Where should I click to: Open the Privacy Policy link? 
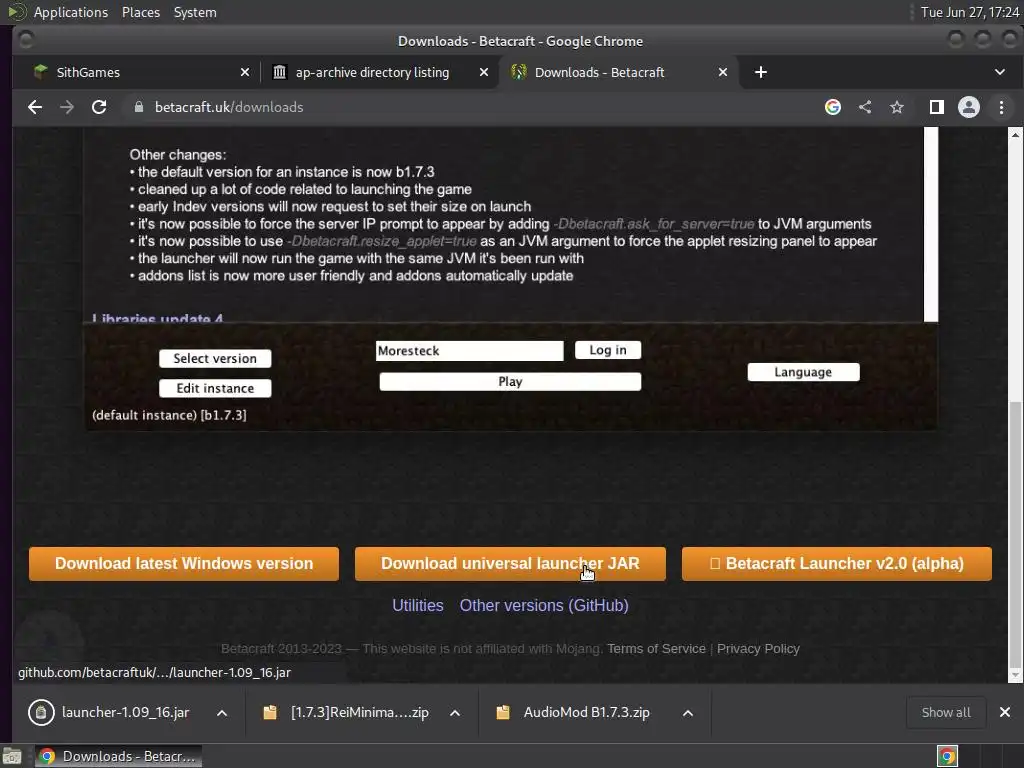click(x=758, y=648)
